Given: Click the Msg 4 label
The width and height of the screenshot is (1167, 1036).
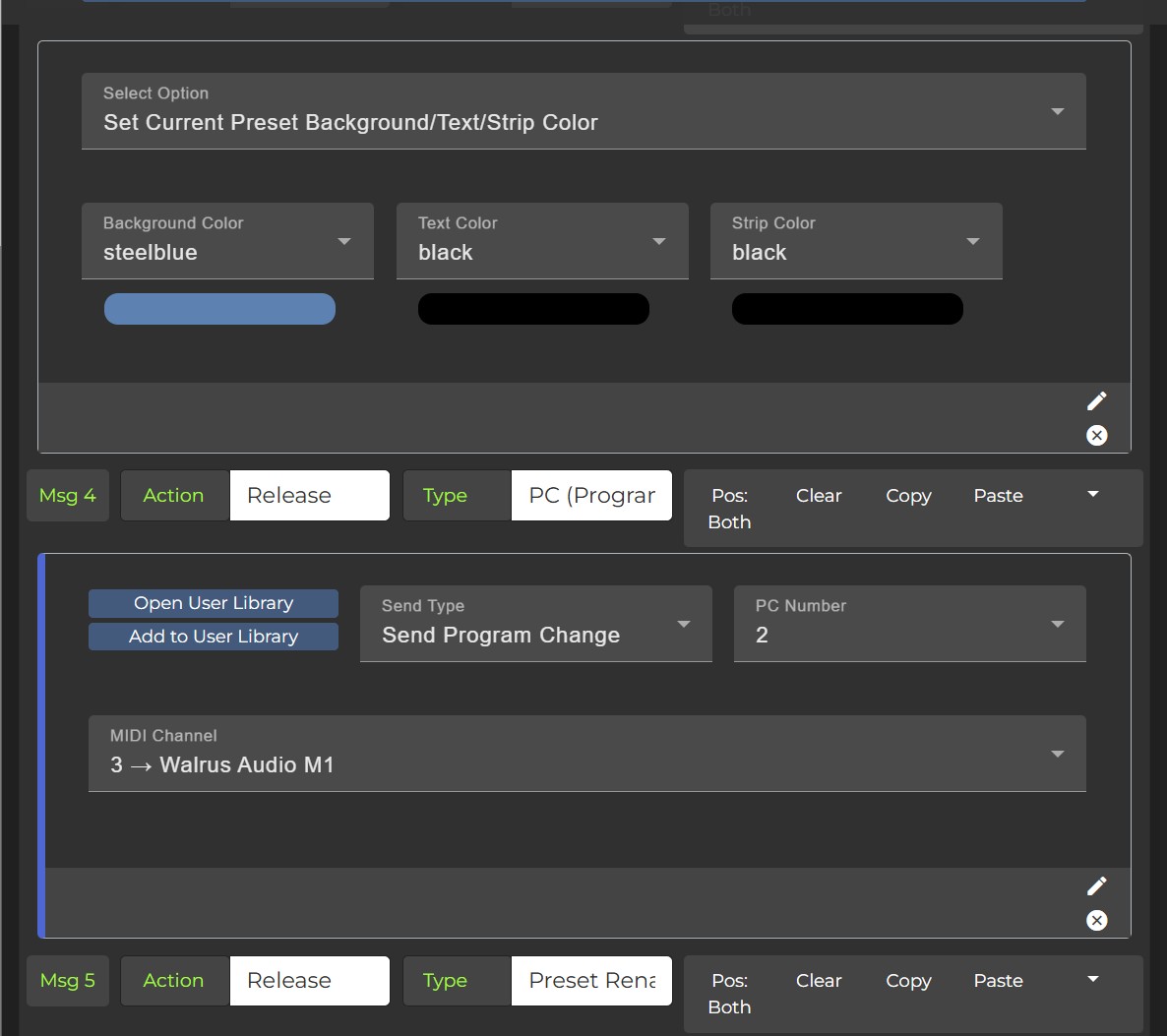Looking at the screenshot, I should tap(68, 496).
